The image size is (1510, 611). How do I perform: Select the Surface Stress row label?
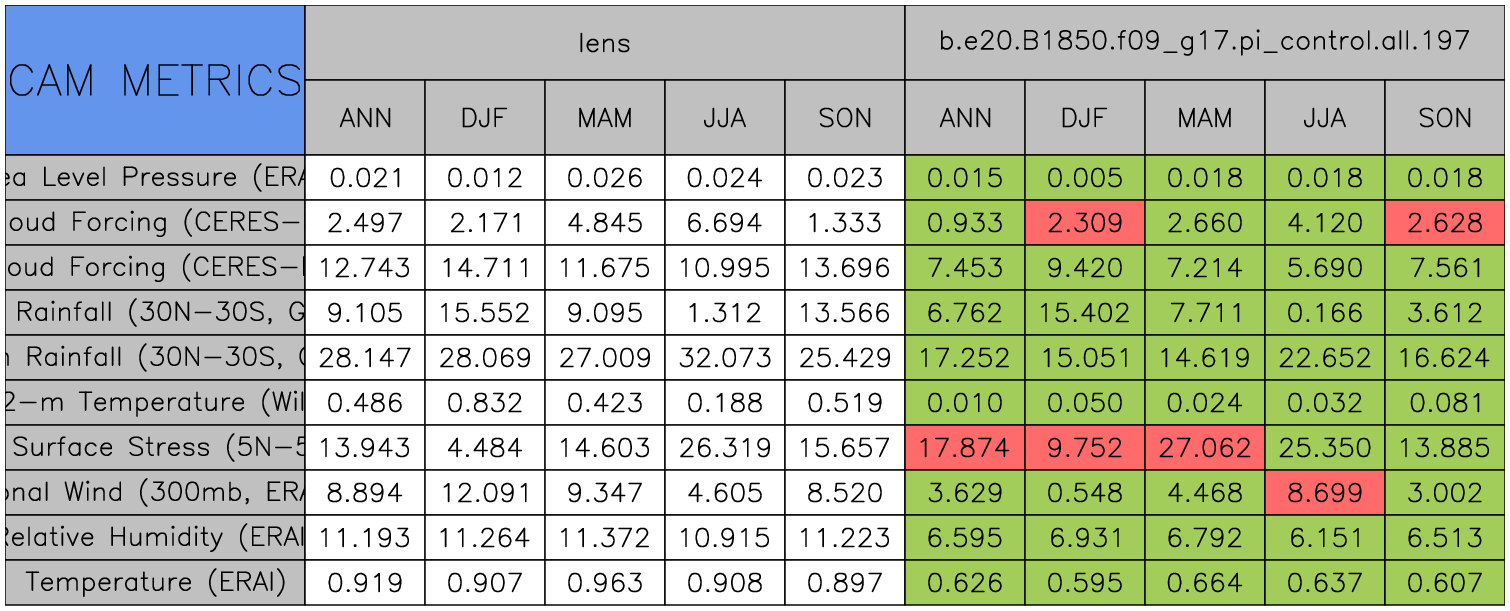(x=155, y=447)
